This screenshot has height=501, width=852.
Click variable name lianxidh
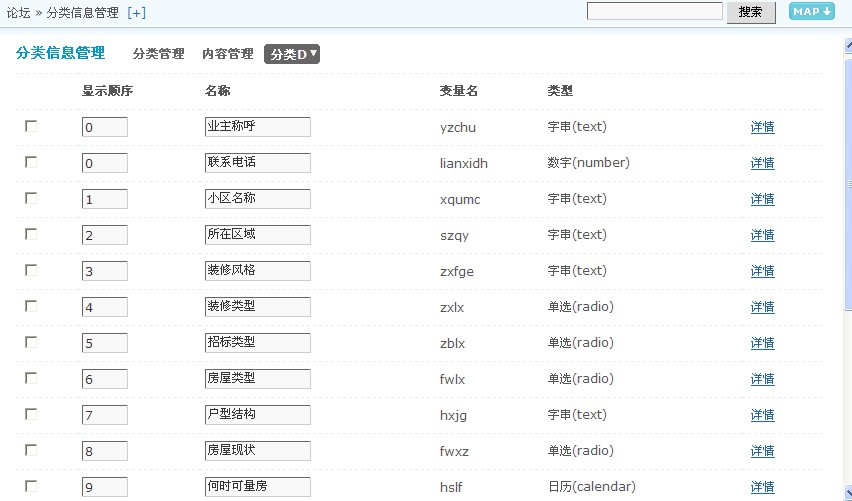tap(463, 163)
